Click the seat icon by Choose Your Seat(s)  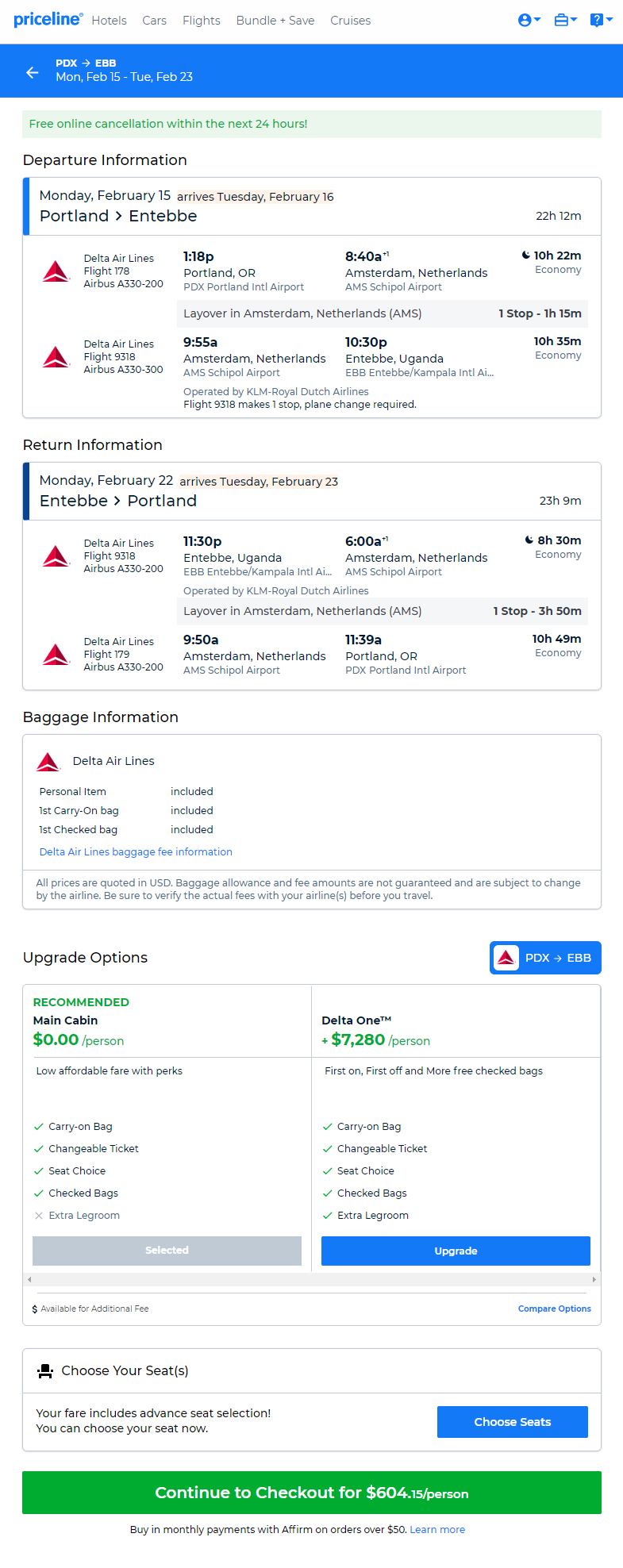pos(45,1370)
